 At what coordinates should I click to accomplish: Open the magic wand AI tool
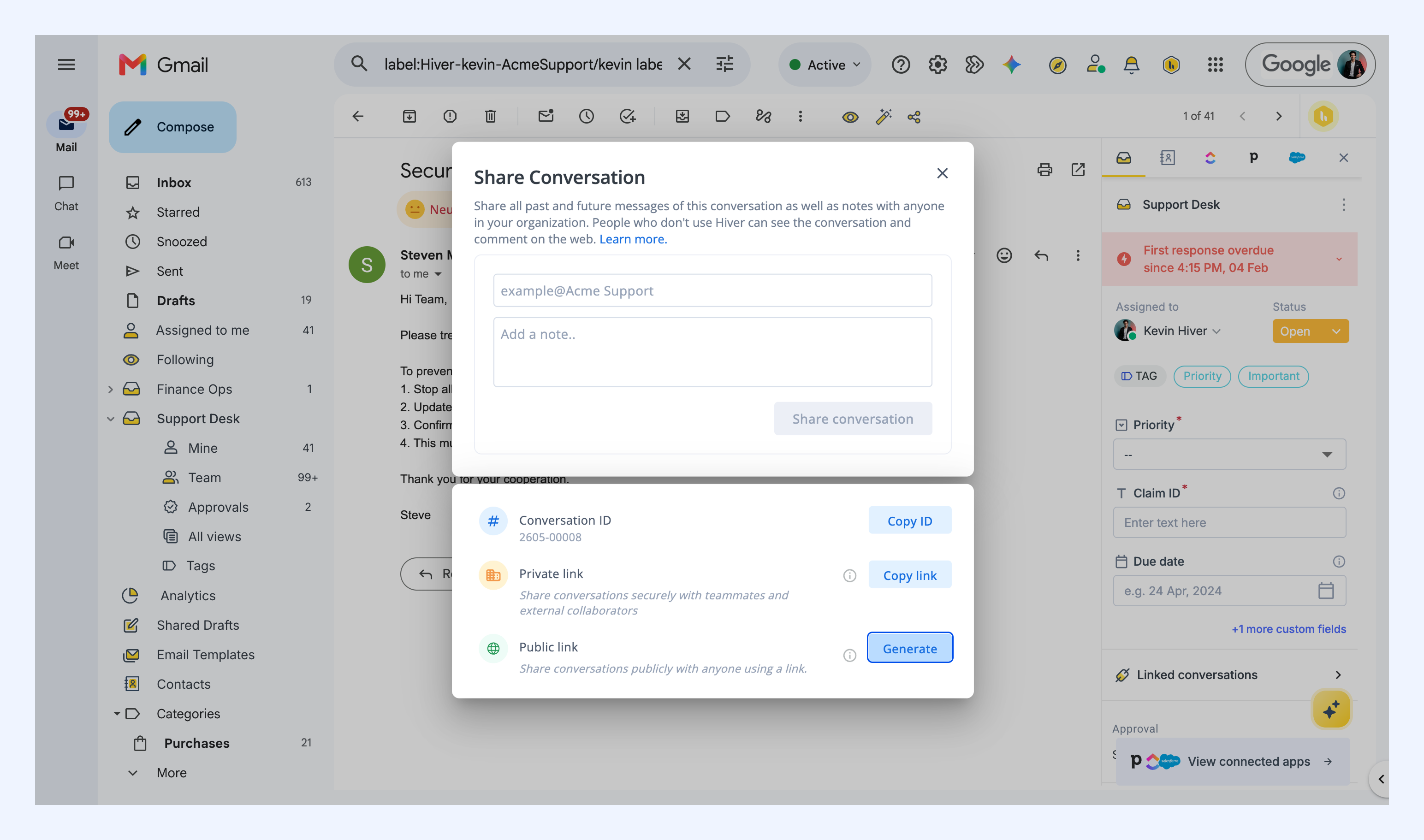point(883,117)
